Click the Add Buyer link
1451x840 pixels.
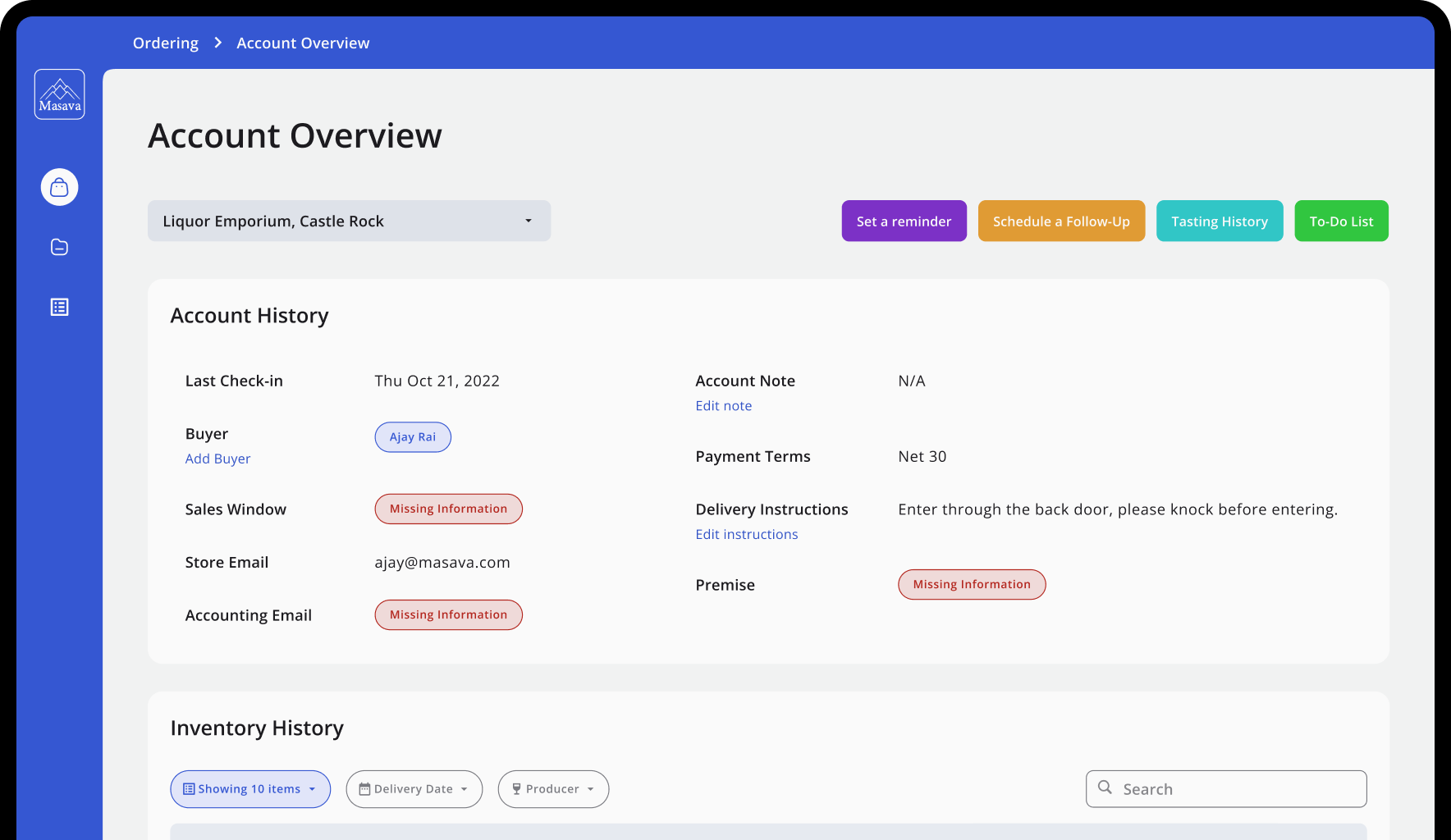[217, 459]
